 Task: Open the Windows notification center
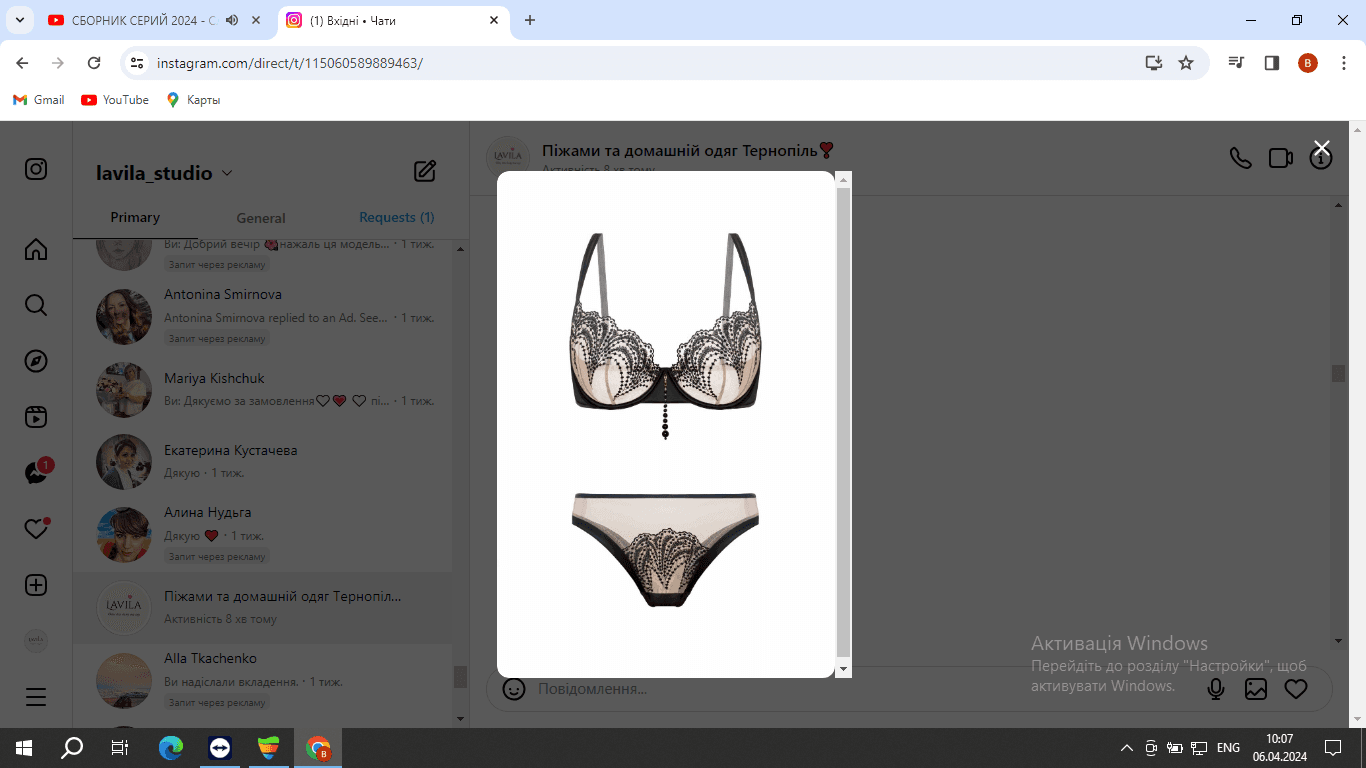click(x=1332, y=747)
